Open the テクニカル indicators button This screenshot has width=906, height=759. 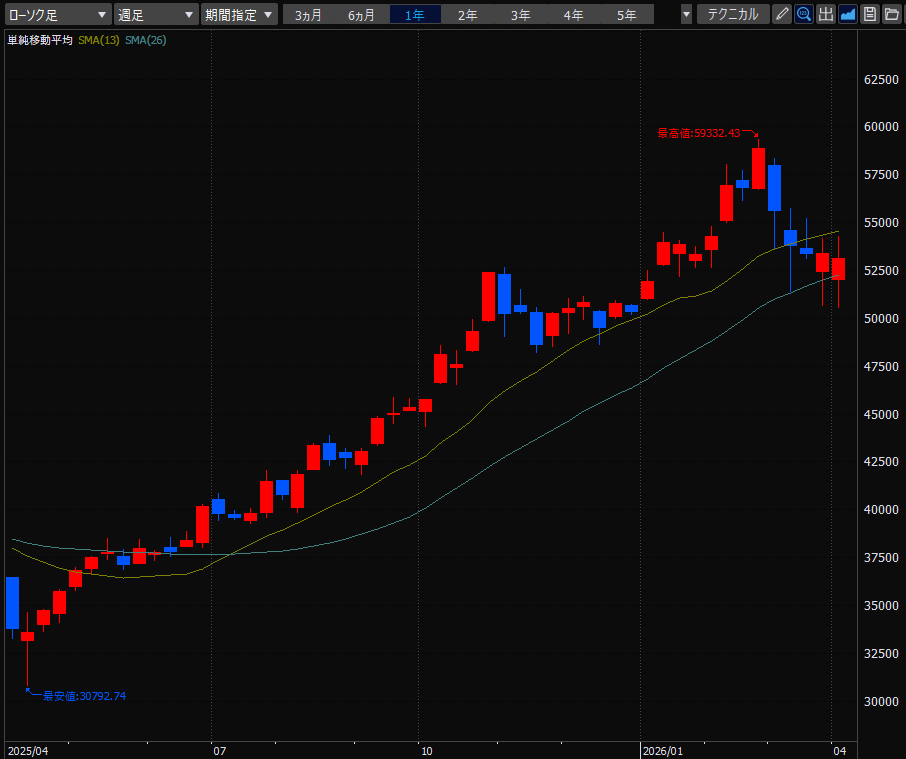point(733,14)
